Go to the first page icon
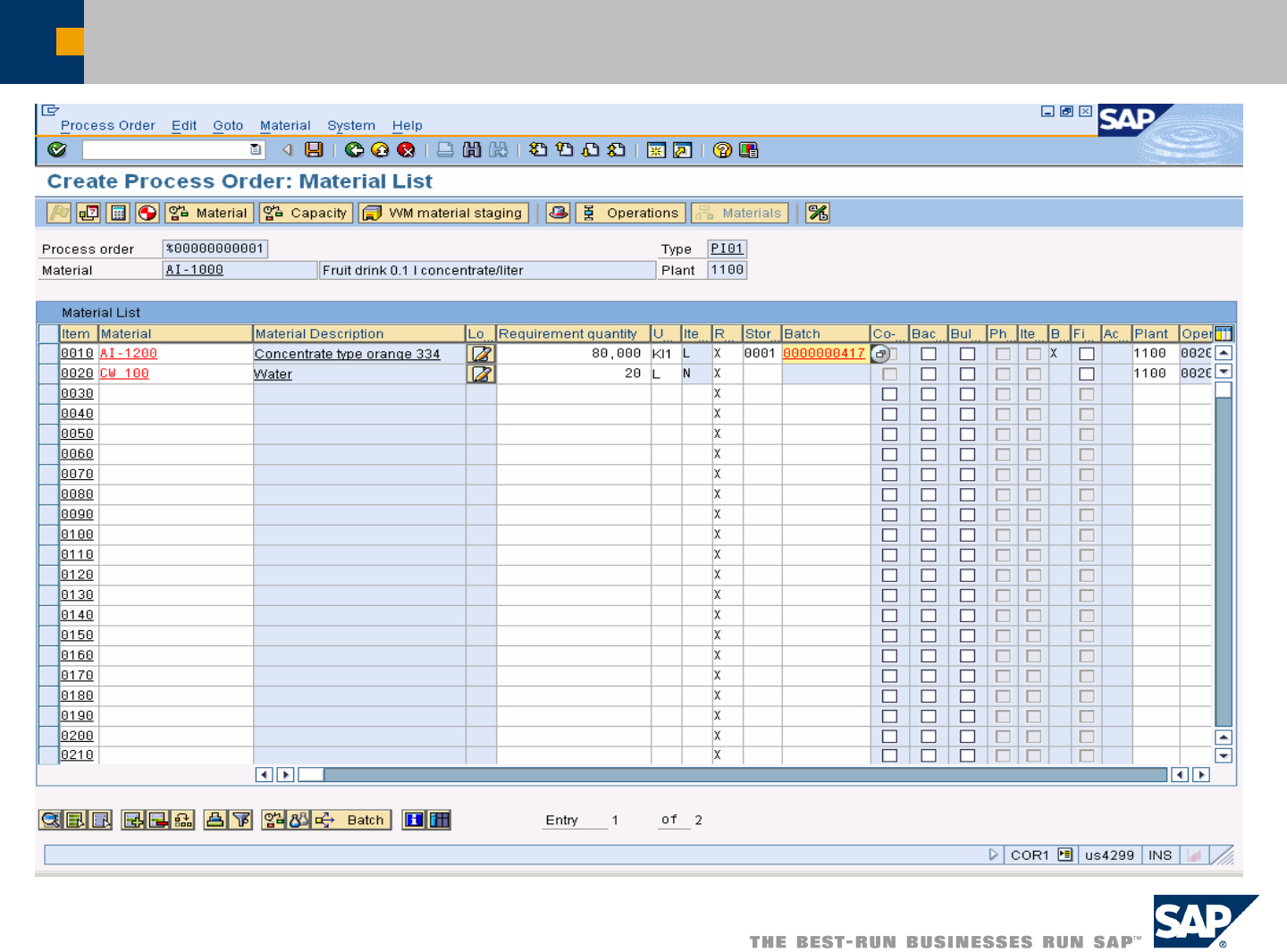1287x952 pixels. pos(538,150)
